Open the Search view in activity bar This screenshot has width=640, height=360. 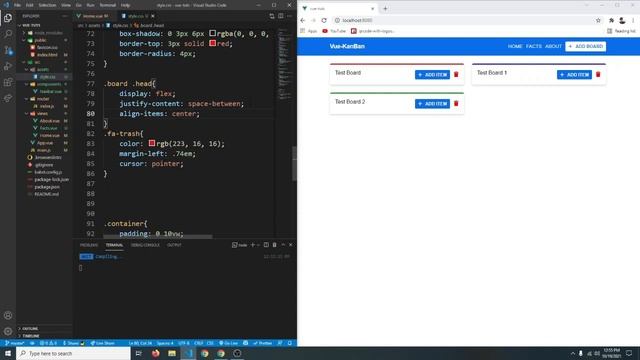click(x=8, y=34)
